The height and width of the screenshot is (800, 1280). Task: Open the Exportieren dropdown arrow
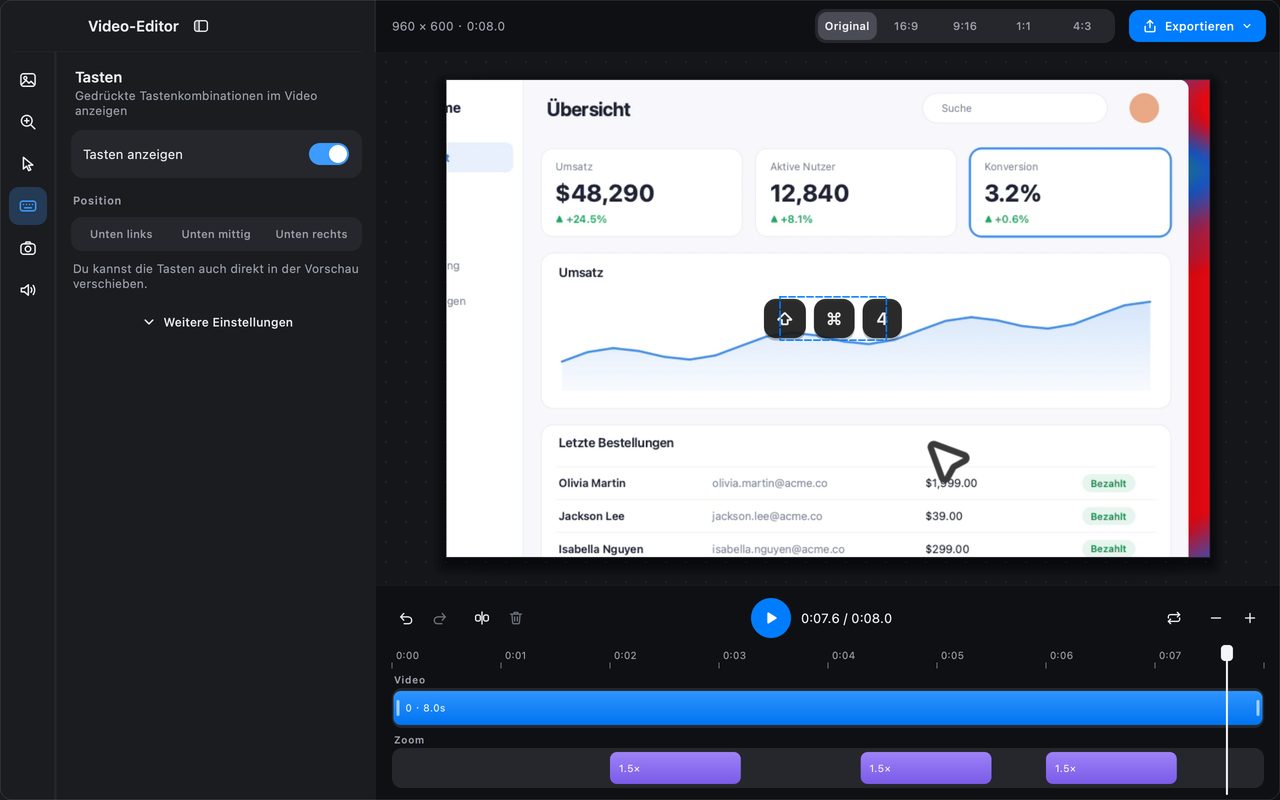click(x=1247, y=26)
